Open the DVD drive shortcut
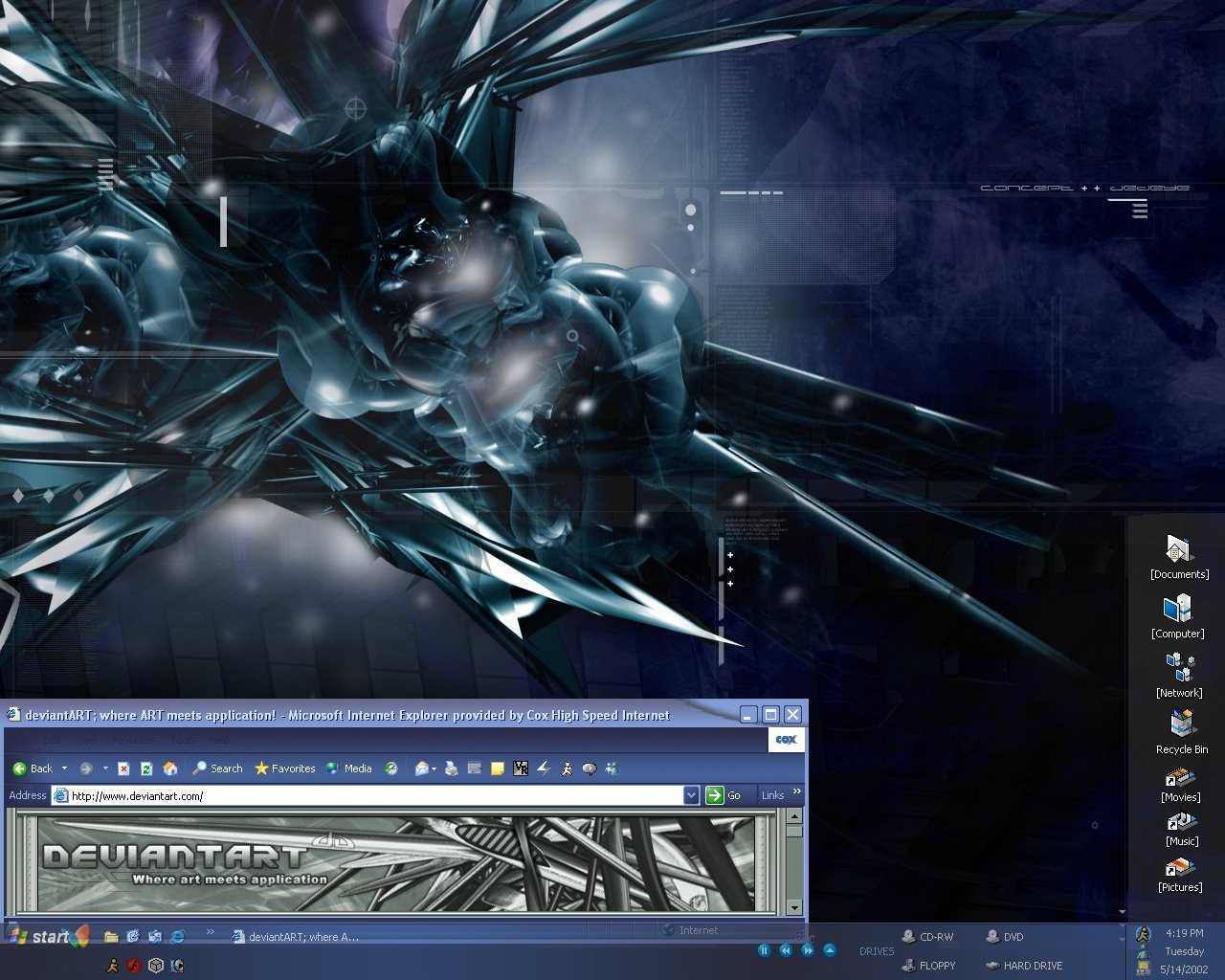Image resolution: width=1225 pixels, height=980 pixels. [1005, 937]
